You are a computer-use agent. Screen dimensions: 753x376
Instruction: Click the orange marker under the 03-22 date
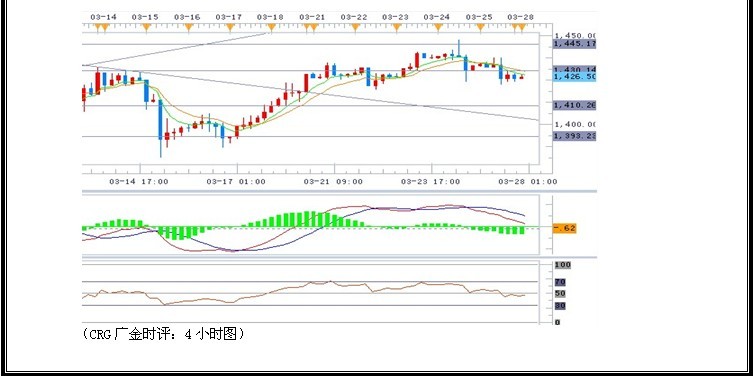(355, 27)
